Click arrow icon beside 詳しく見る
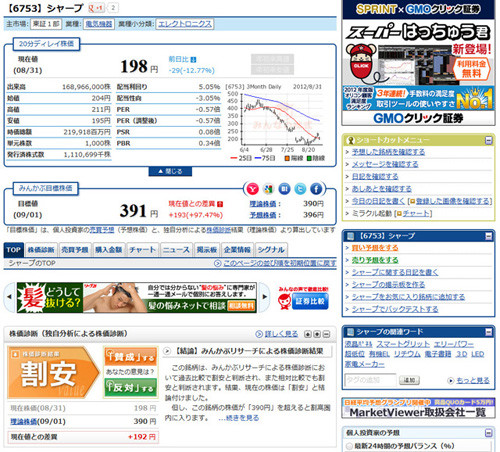 pyautogui.click(x=259, y=334)
